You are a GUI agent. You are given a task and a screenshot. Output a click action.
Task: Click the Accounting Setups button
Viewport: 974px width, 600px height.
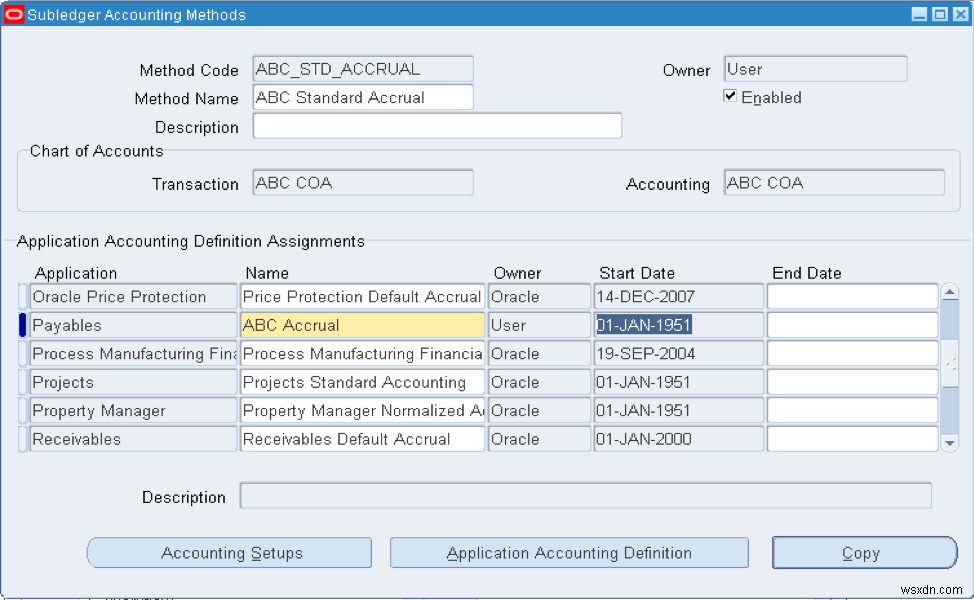tap(230, 553)
